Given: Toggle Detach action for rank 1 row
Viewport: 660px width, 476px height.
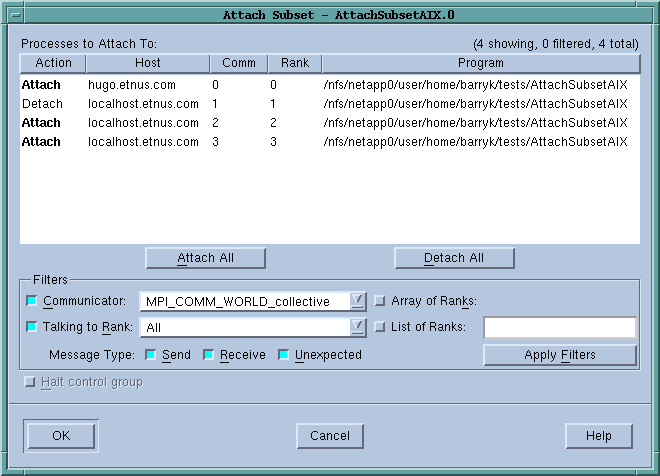Looking at the screenshot, I should point(42,104).
